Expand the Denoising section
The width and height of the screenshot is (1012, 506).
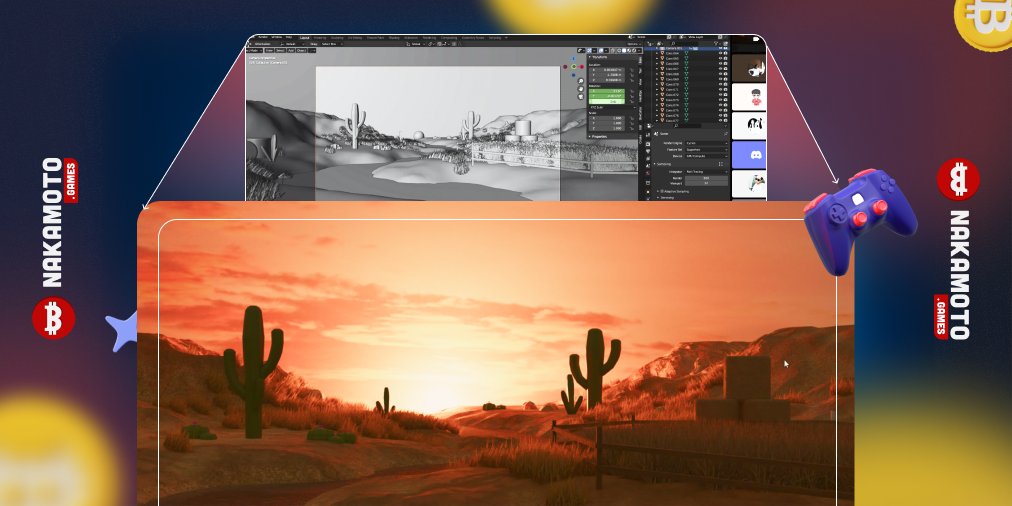pyautogui.click(x=667, y=197)
